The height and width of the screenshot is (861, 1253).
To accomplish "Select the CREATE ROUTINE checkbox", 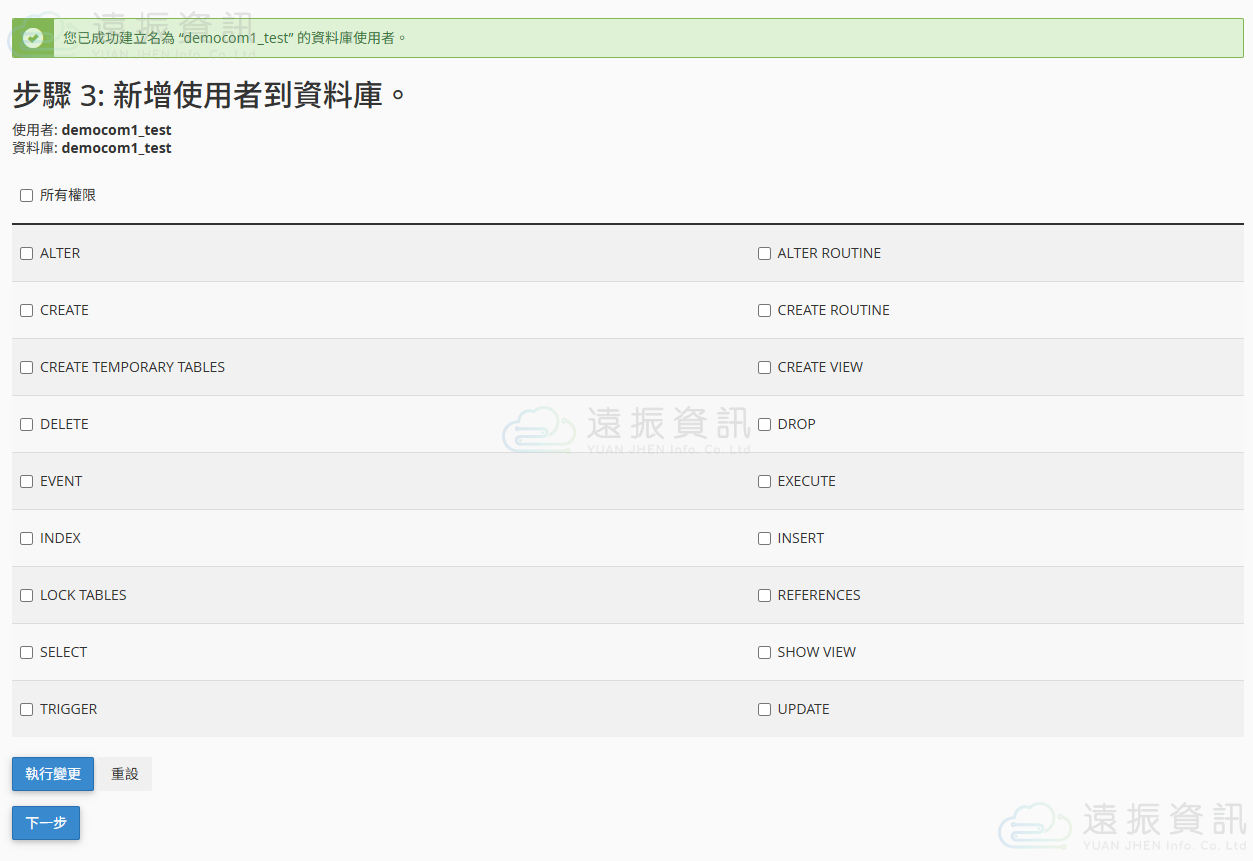I will coord(765,311).
